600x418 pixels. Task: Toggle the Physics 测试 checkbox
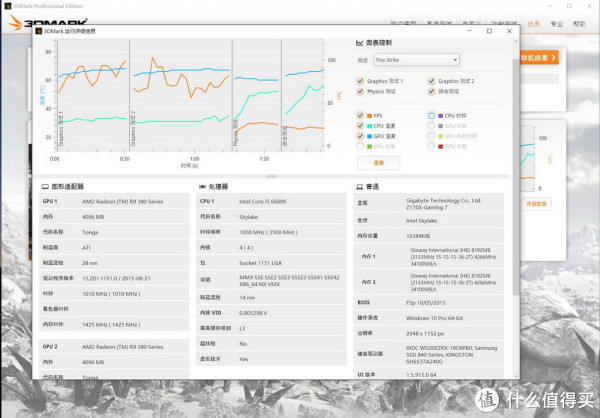(360, 91)
